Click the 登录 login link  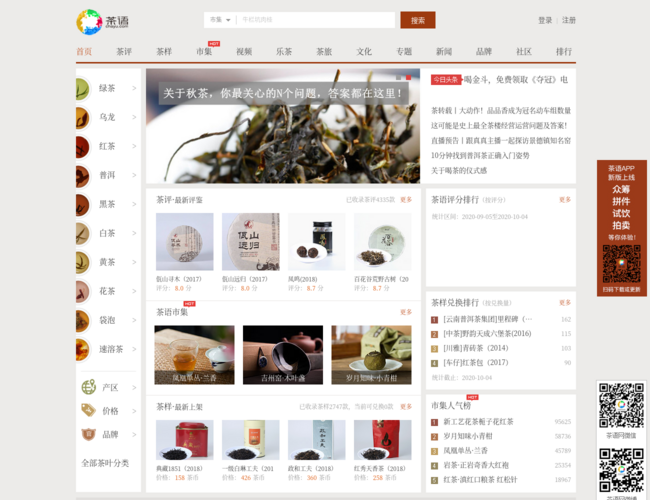[545, 20]
